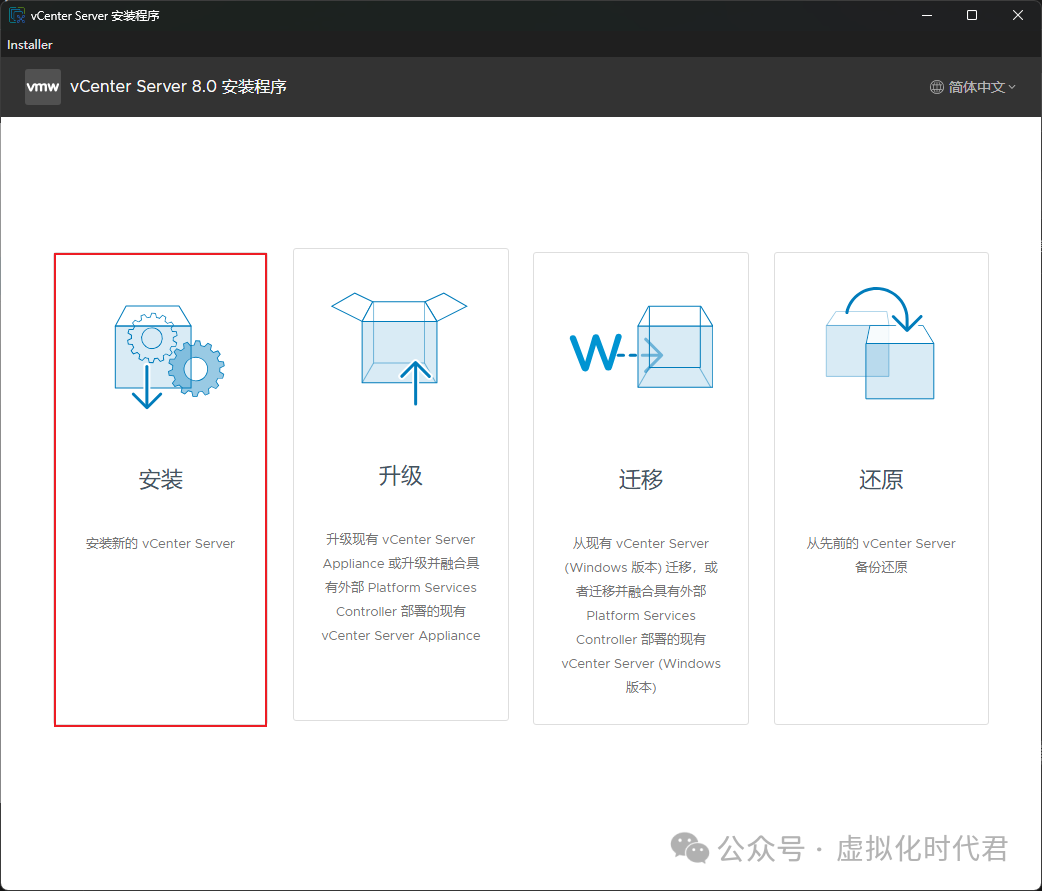Close the vCenter Server installer window
The width and height of the screenshot is (1042, 891).
point(1017,15)
